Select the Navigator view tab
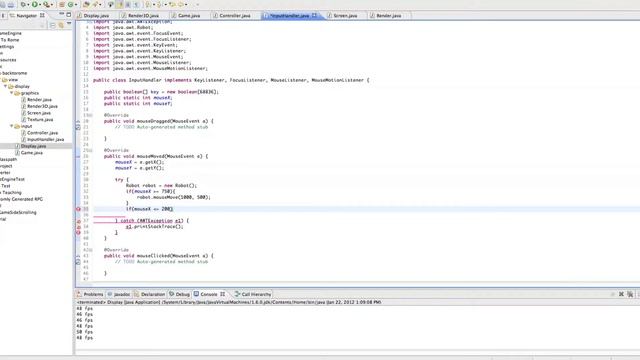 point(27,16)
